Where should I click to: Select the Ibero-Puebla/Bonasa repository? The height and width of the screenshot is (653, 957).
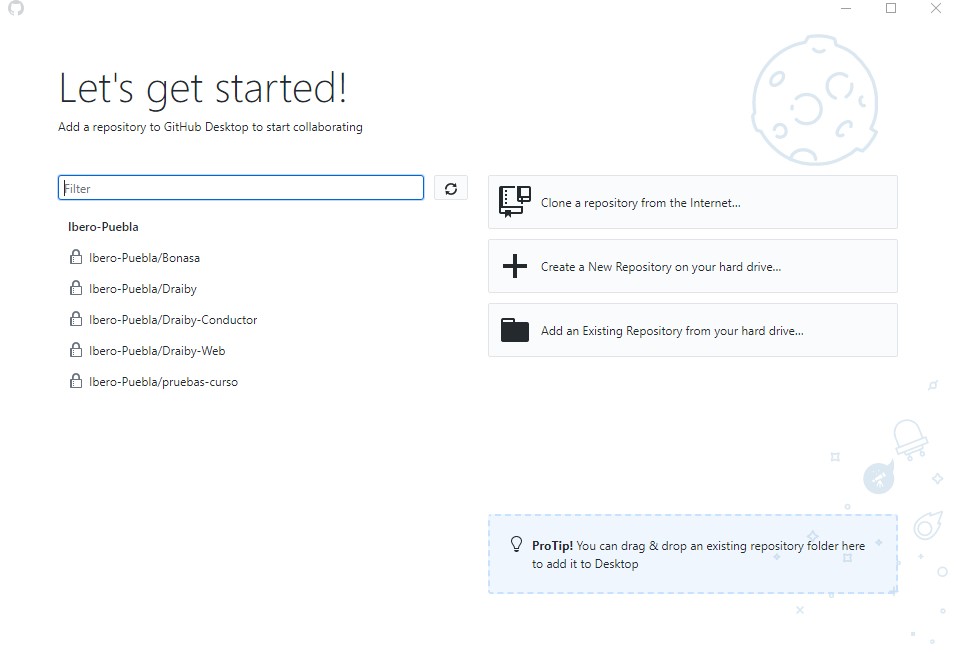coord(262,258)
